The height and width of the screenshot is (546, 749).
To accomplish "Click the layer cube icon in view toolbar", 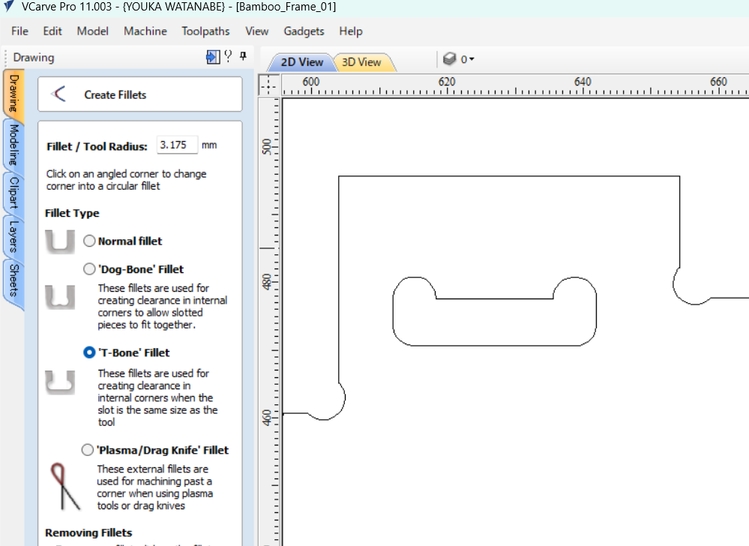I will tap(449, 59).
